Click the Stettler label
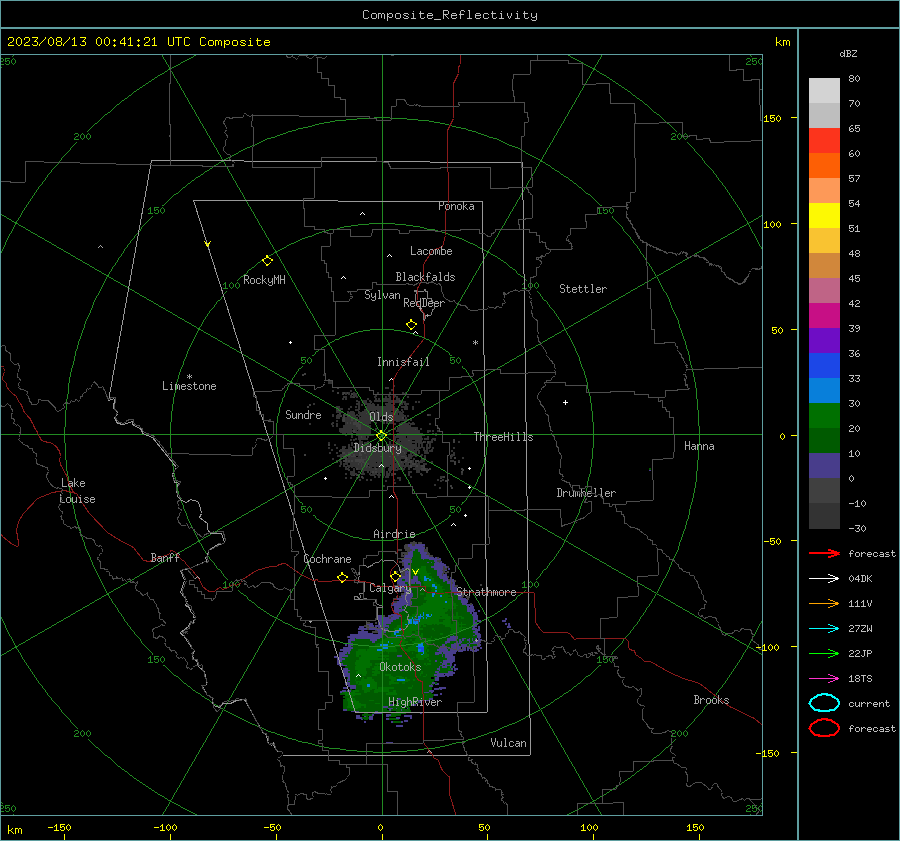Image resolution: width=900 pixels, height=841 pixels. pyautogui.click(x=583, y=289)
